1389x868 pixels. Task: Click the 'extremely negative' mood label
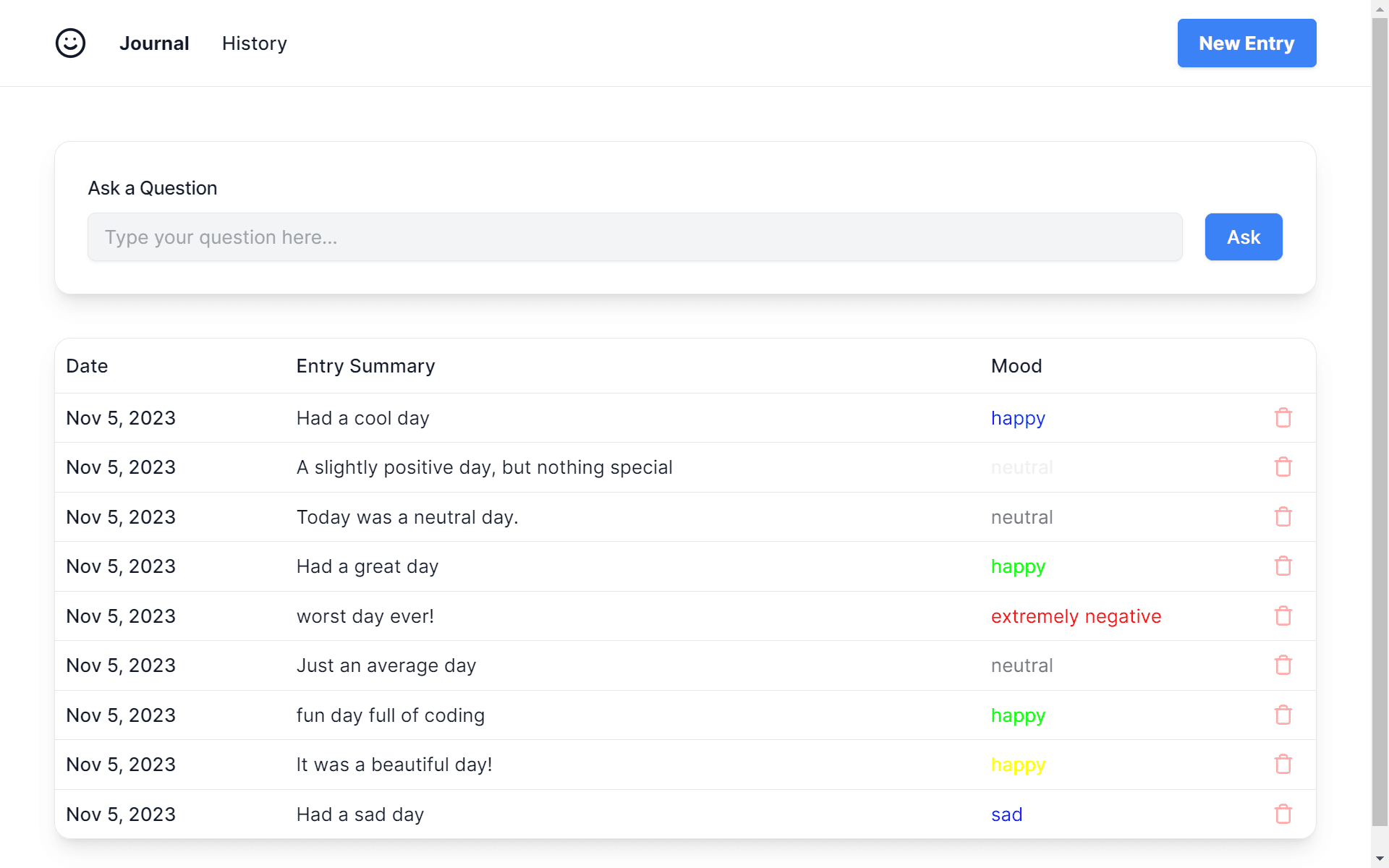click(1075, 616)
